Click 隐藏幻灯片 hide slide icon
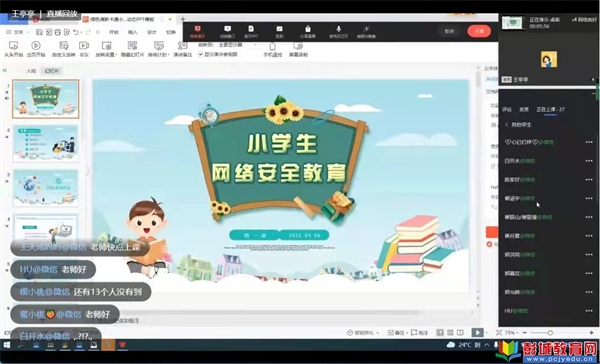 point(132,46)
